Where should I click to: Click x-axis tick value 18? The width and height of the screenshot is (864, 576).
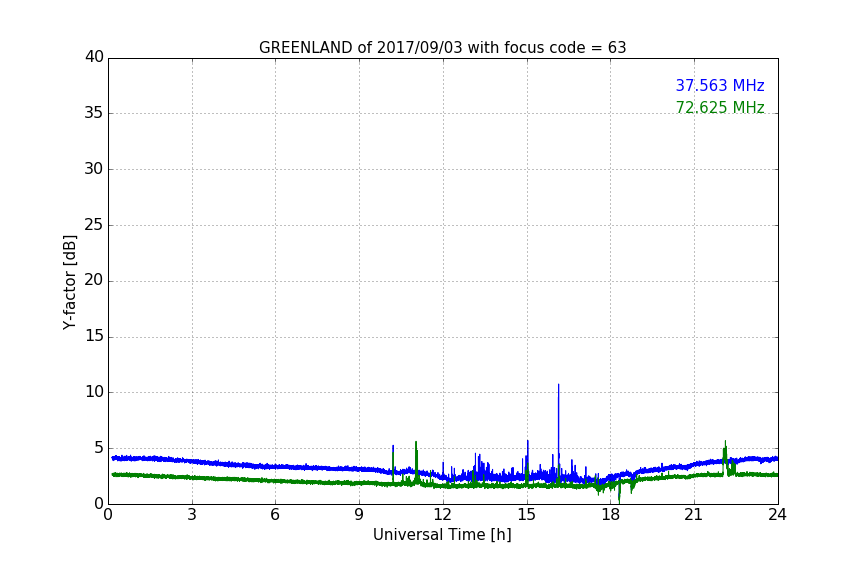(610, 515)
